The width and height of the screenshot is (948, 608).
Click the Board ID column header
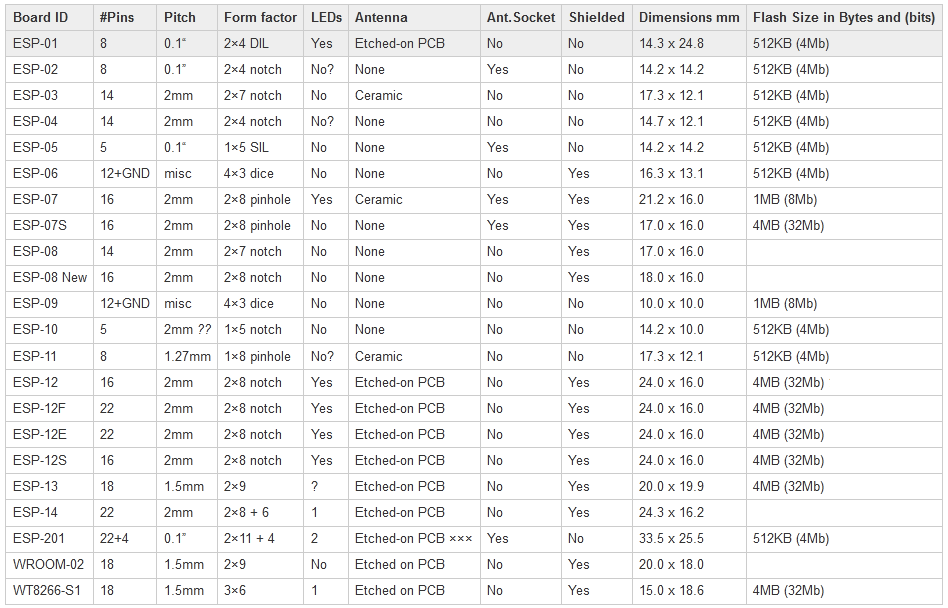pyautogui.click(x=40, y=17)
